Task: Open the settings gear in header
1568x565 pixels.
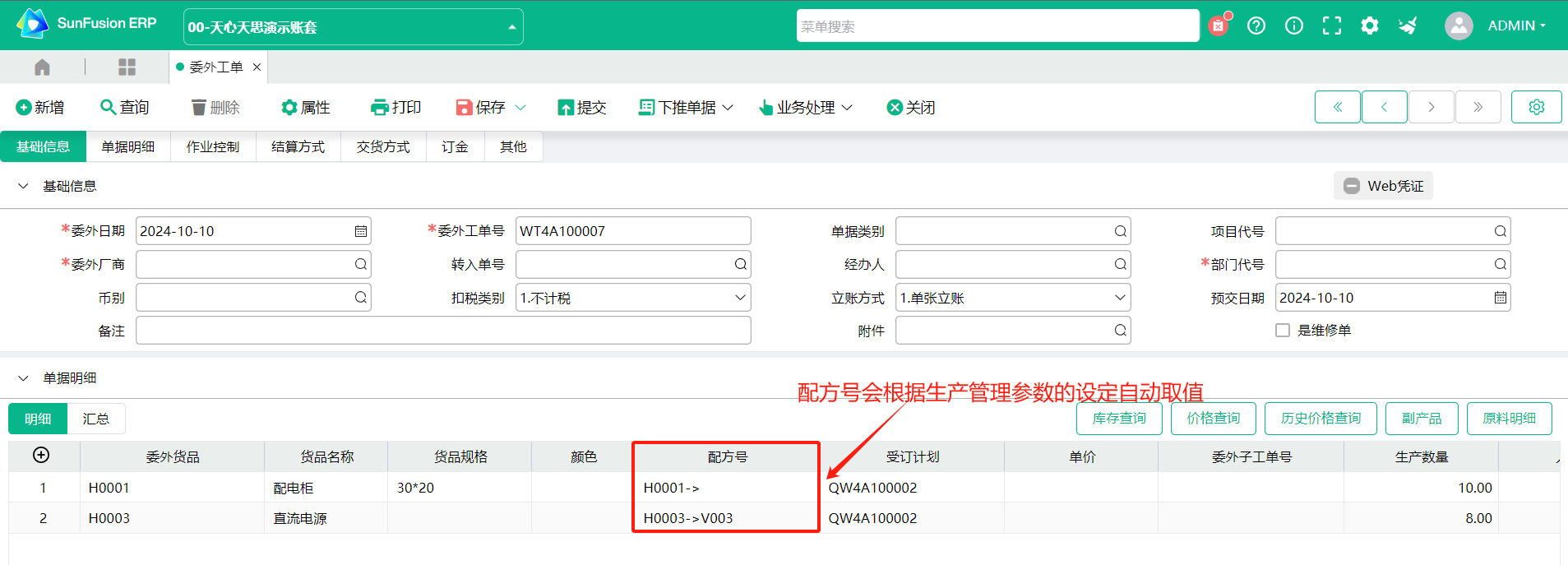Action: tap(1369, 25)
